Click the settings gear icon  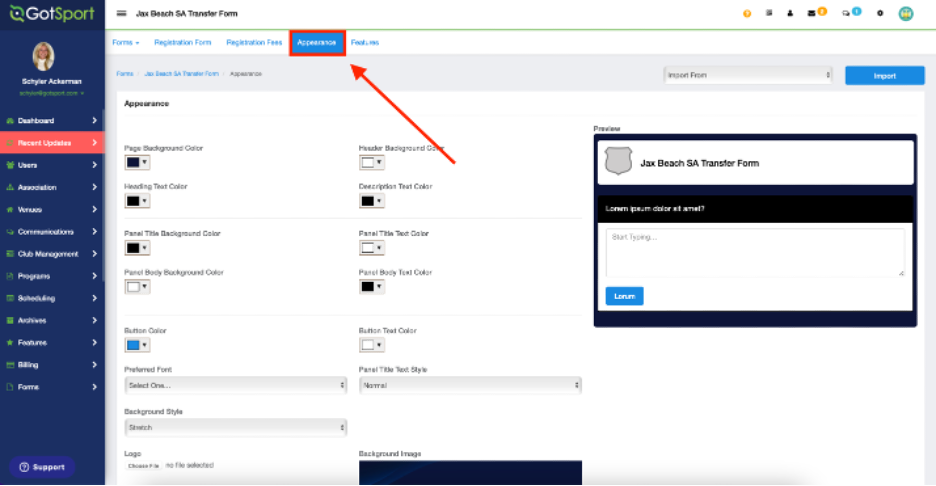pyautogui.click(x=880, y=13)
